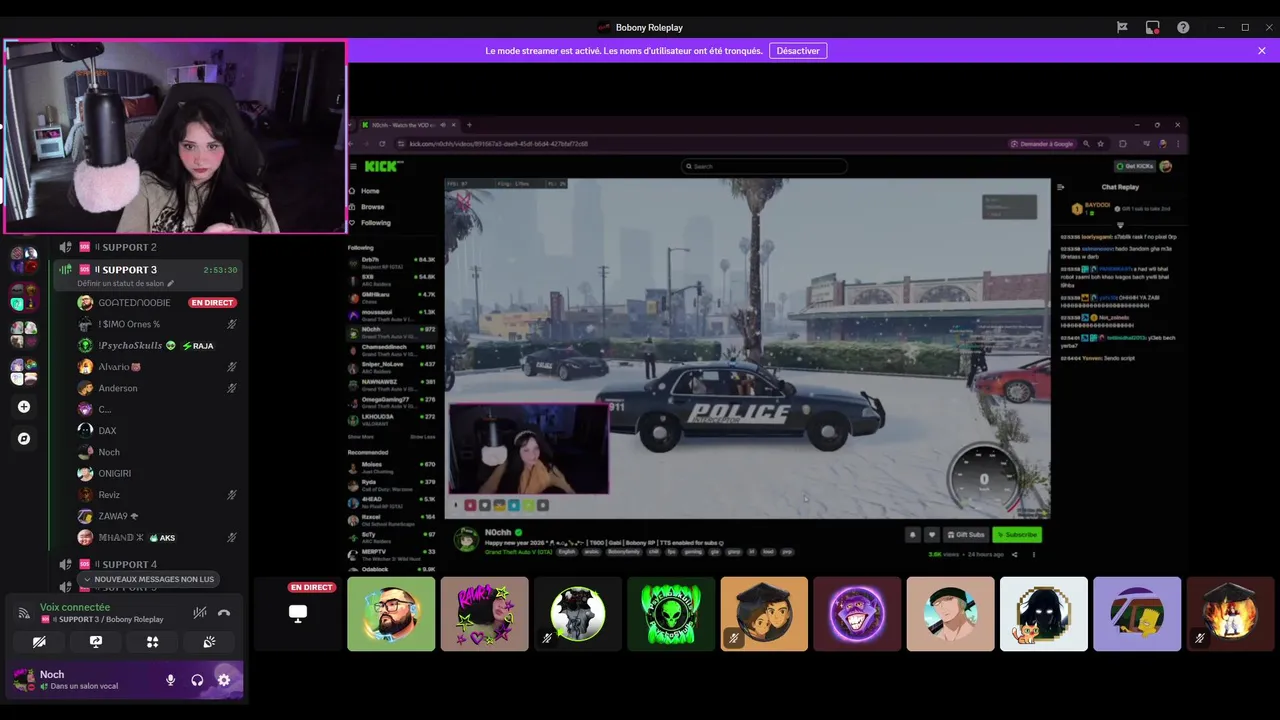Screen dimensions: 1280x720
Task: Select the purple monkey avatar tile
Action: 857,614
